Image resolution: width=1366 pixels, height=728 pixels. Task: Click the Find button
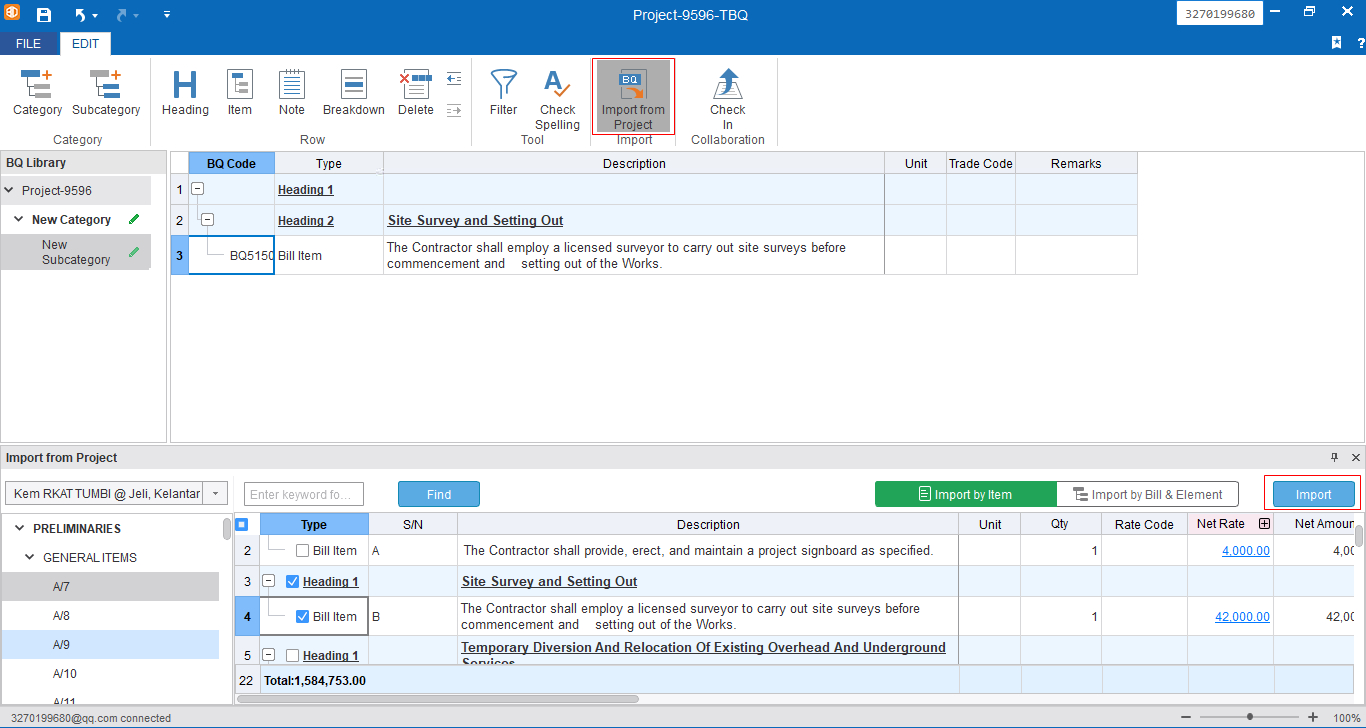click(x=438, y=494)
